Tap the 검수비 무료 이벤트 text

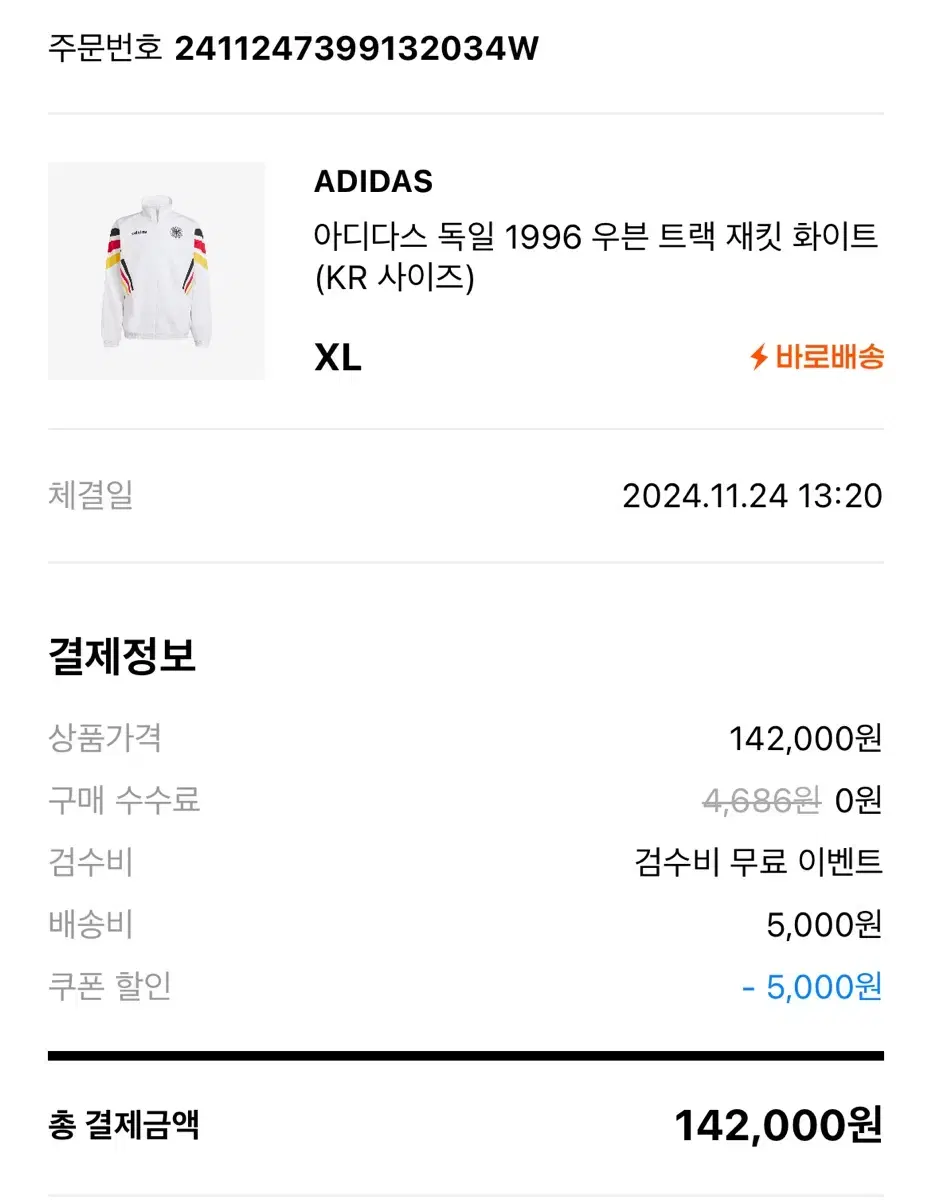click(x=758, y=862)
